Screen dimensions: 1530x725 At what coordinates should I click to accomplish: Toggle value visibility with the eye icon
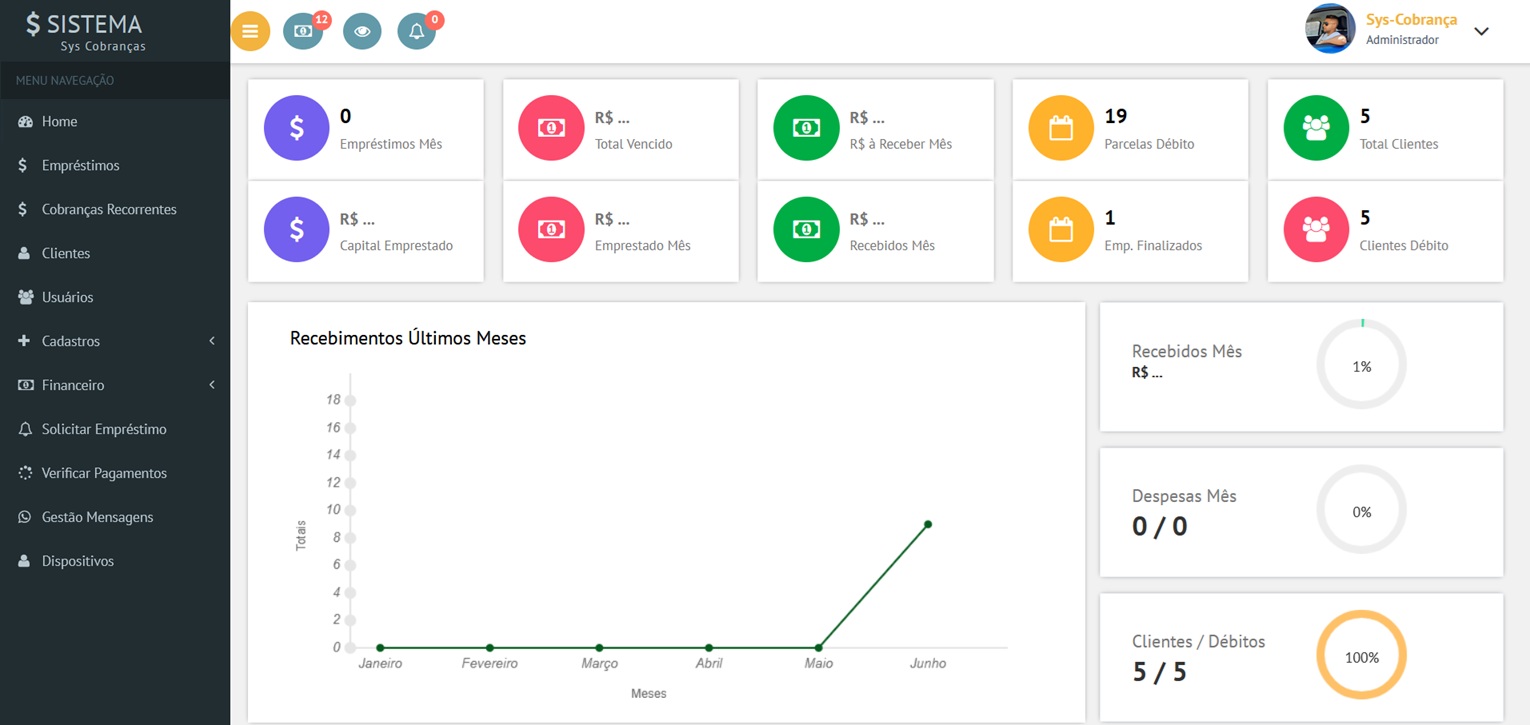pyautogui.click(x=362, y=31)
